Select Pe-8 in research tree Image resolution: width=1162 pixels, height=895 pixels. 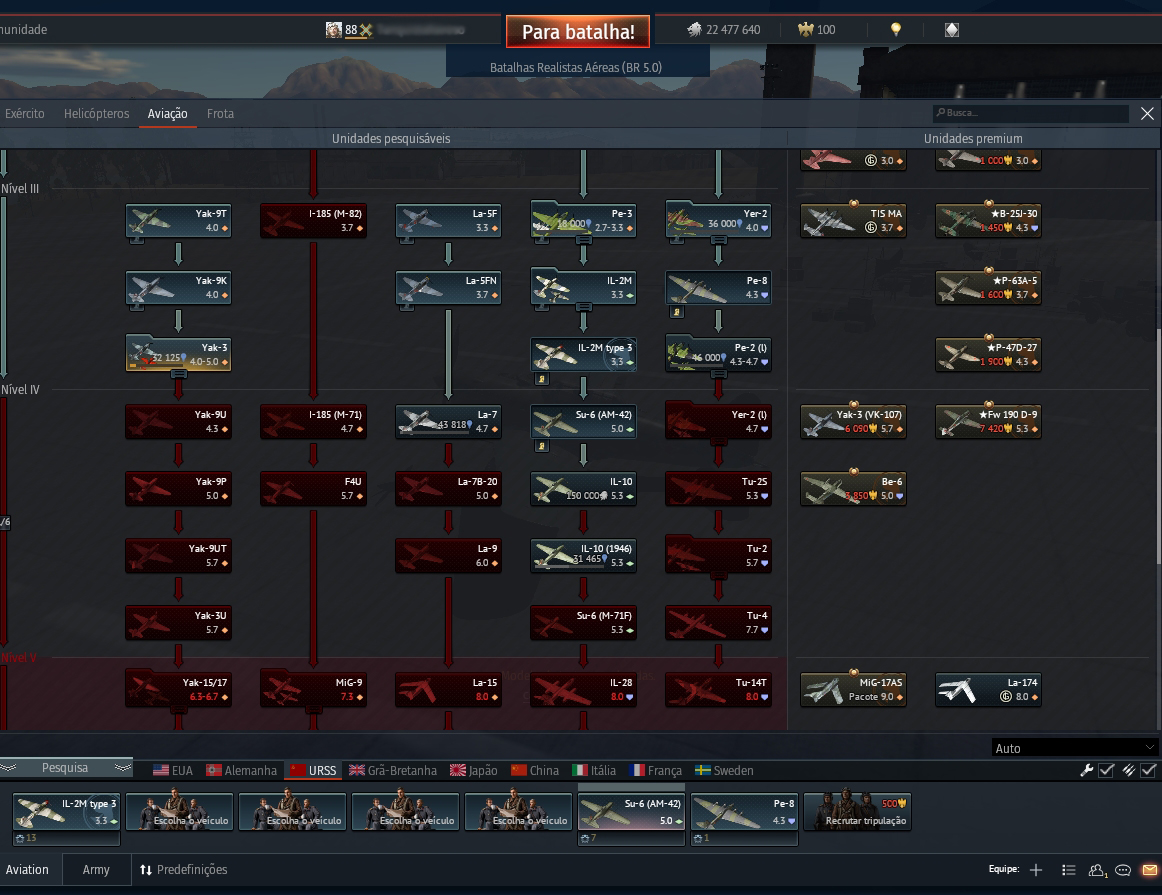pos(718,287)
